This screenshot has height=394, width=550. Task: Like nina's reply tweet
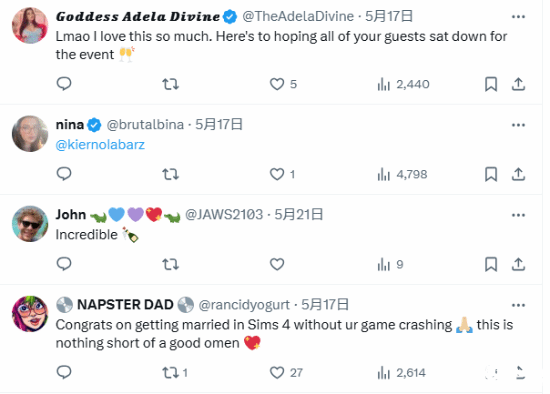tap(282, 174)
